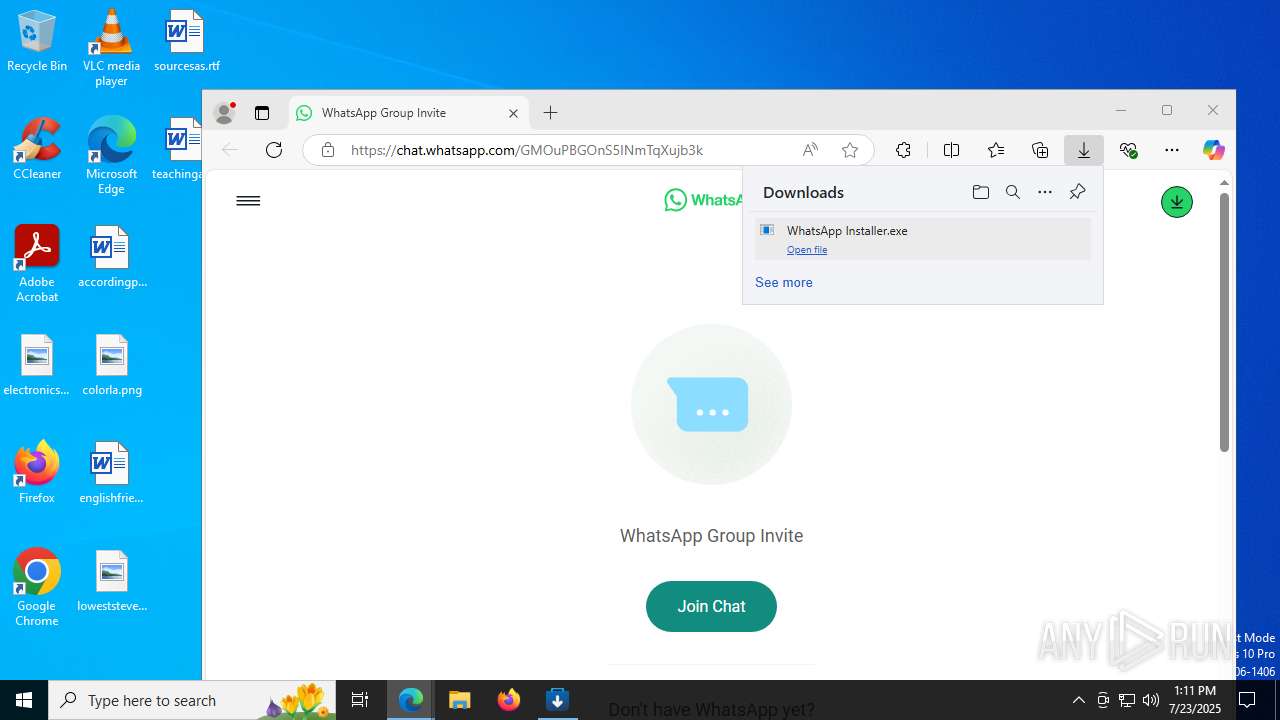1280x720 pixels.
Task: Open the Windows Start menu
Action: 24,700
